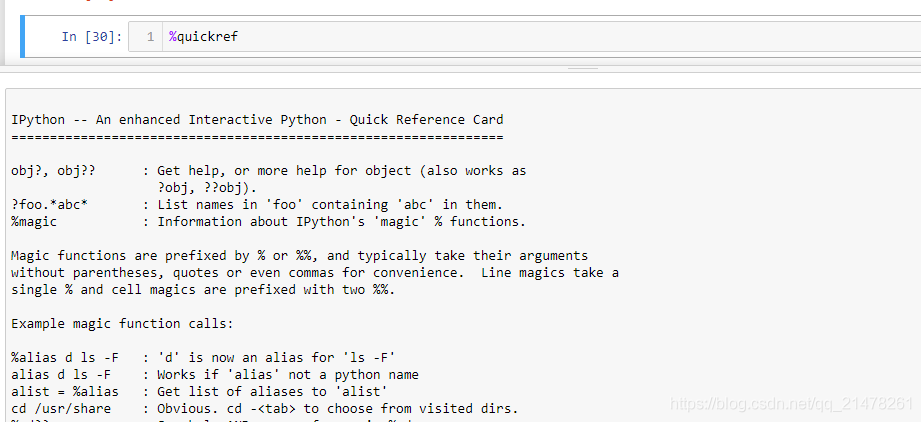The image size is (921, 422).
Task: Click the row of equals signs under the title
Action: click(x=257, y=137)
